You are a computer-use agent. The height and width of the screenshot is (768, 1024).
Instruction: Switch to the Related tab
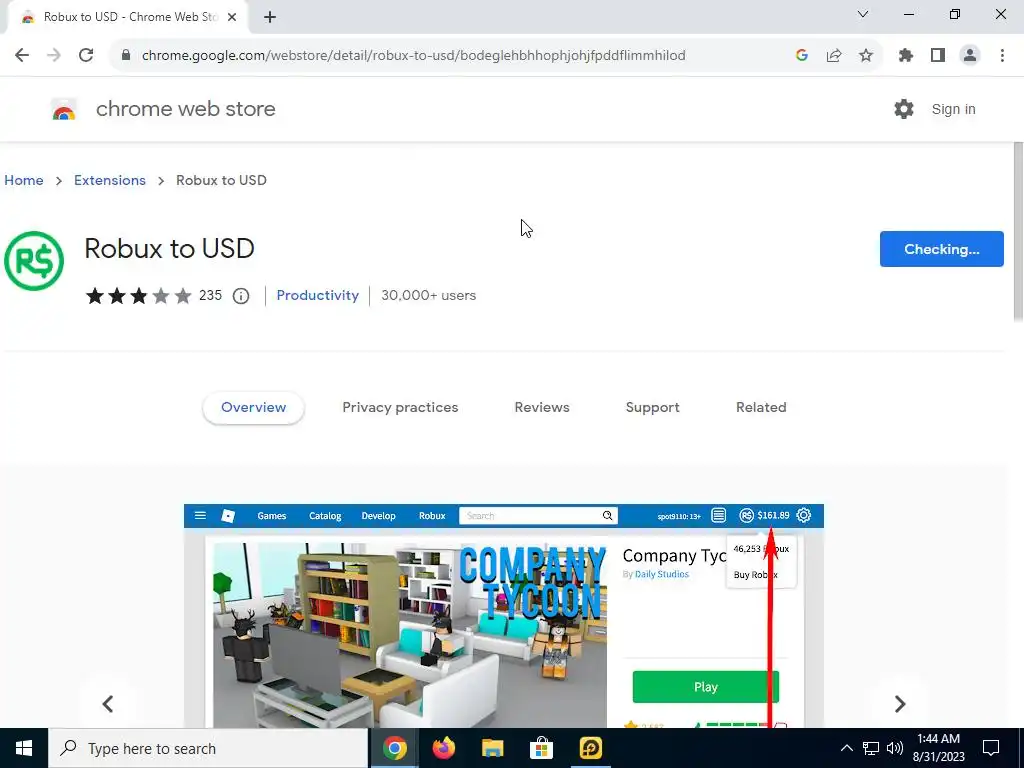click(761, 408)
